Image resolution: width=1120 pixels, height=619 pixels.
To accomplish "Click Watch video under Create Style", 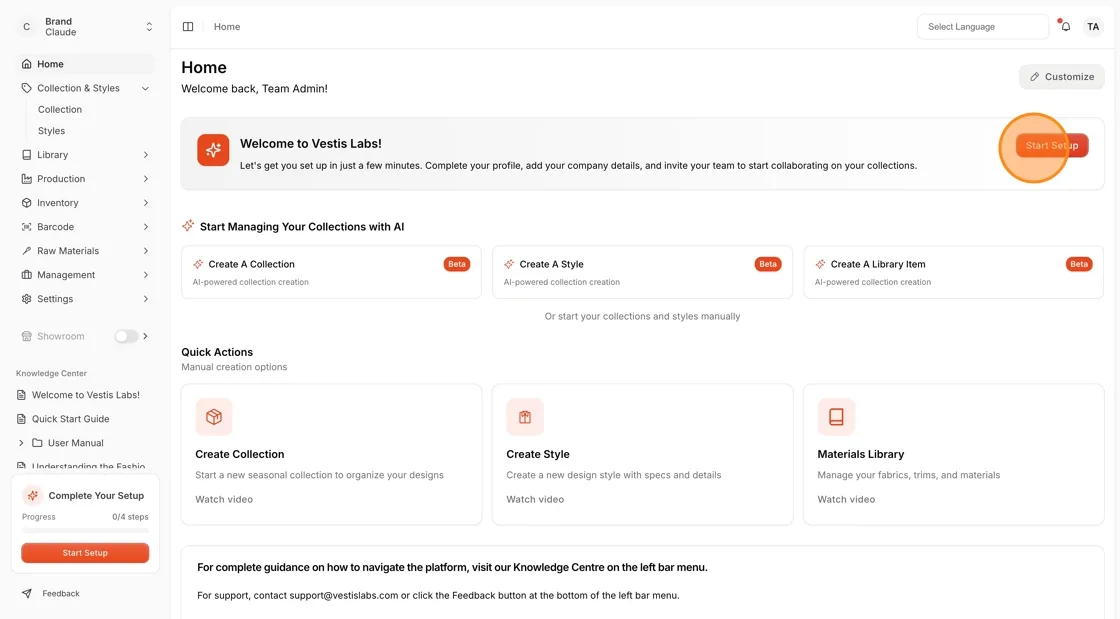I will point(535,500).
